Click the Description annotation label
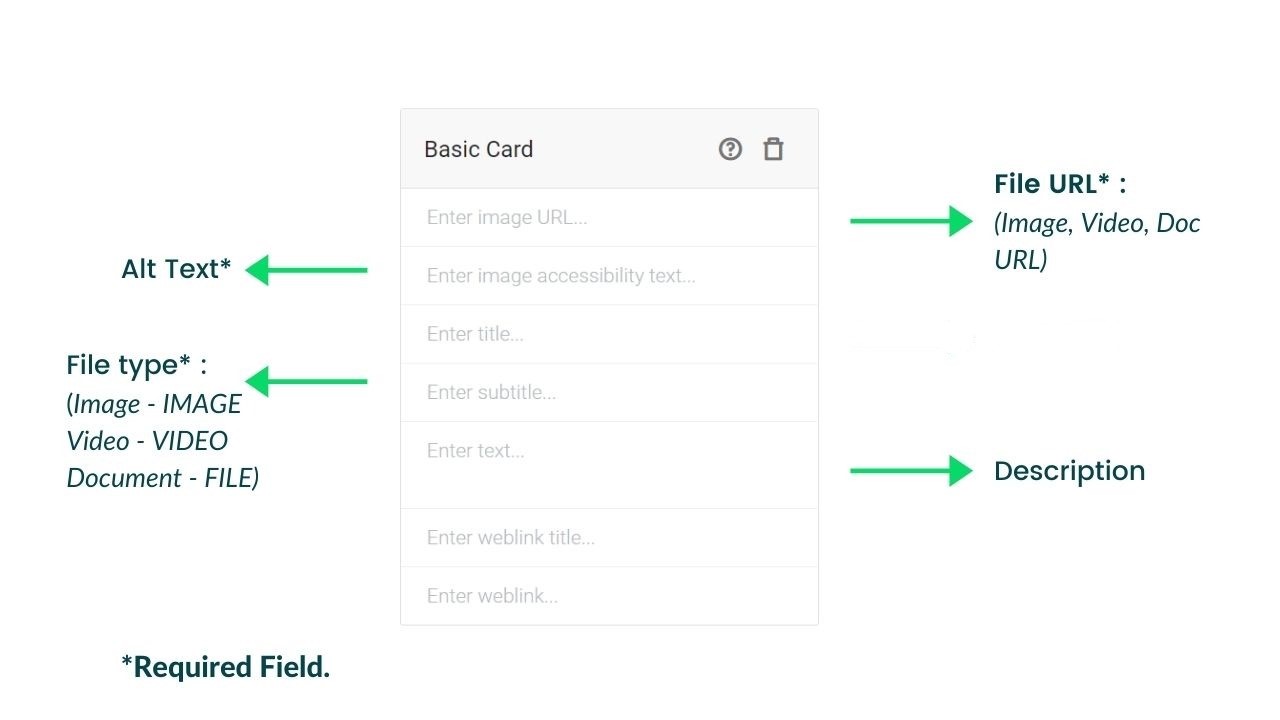 pyautogui.click(x=1069, y=471)
